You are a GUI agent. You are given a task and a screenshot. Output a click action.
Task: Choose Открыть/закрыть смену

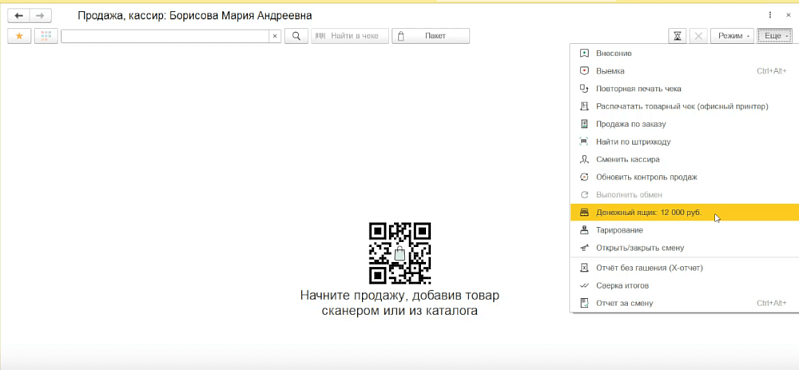pos(684,248)
